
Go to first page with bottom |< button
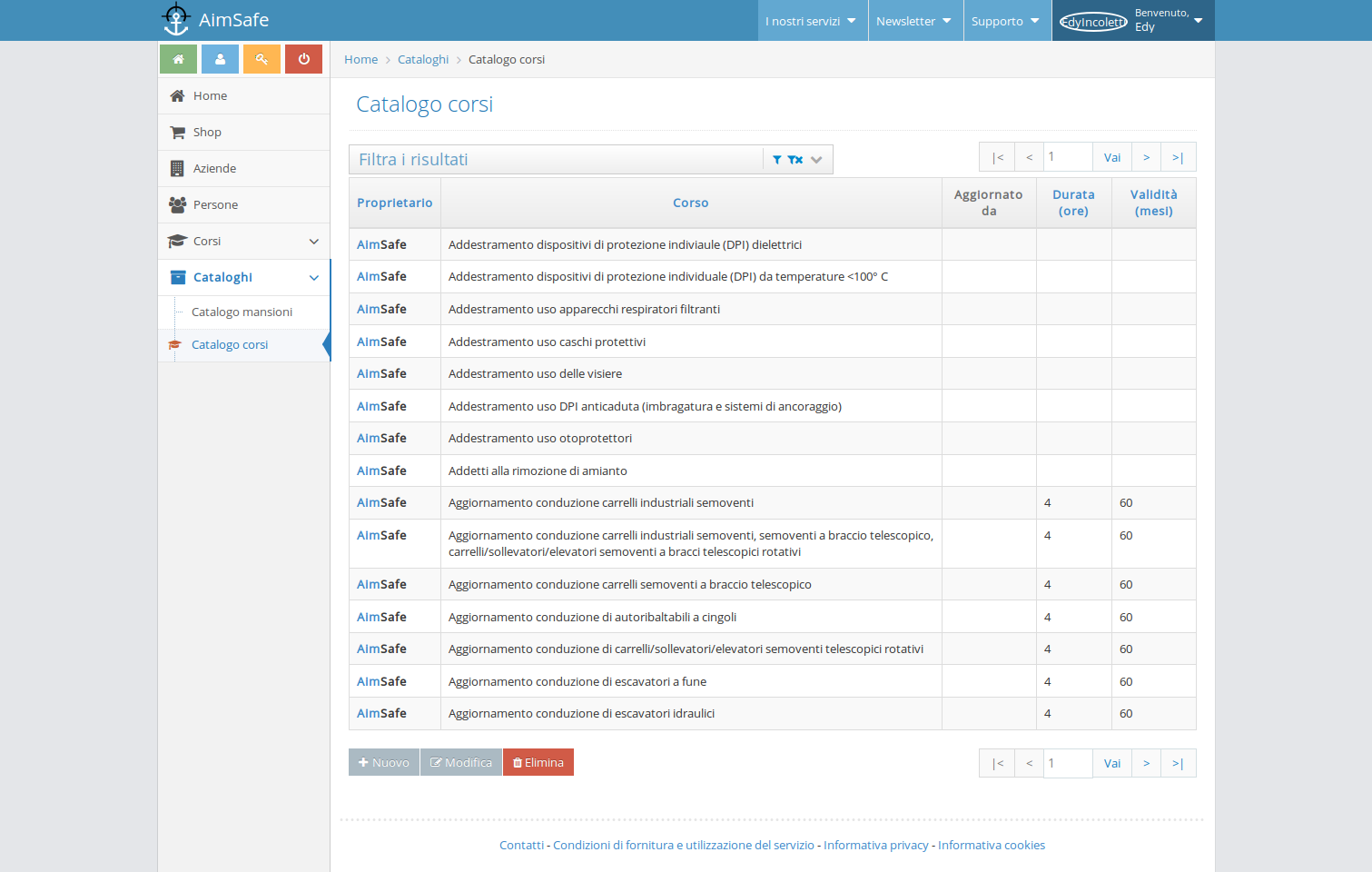pyautogui.click(x=997, y=763)
